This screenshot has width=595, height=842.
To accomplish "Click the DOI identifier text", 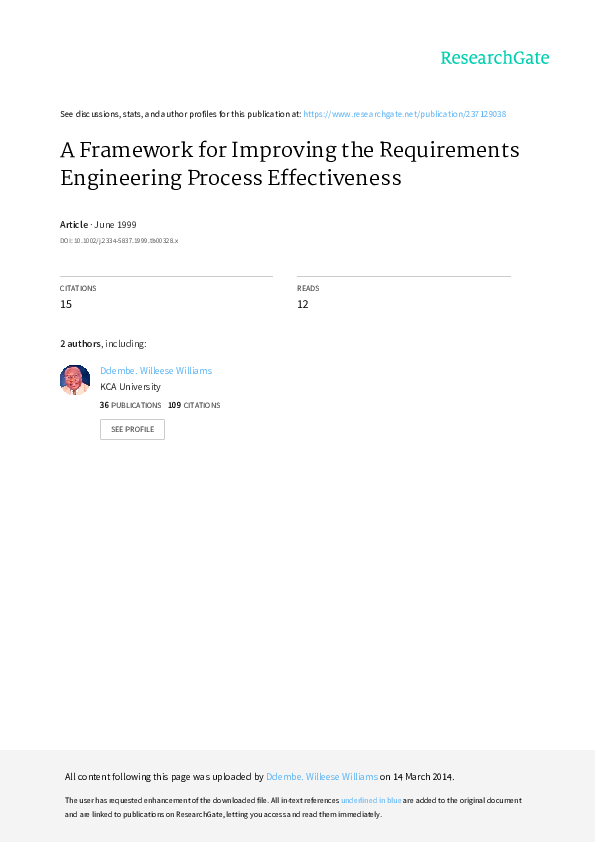I will click(x=119, y=241).
